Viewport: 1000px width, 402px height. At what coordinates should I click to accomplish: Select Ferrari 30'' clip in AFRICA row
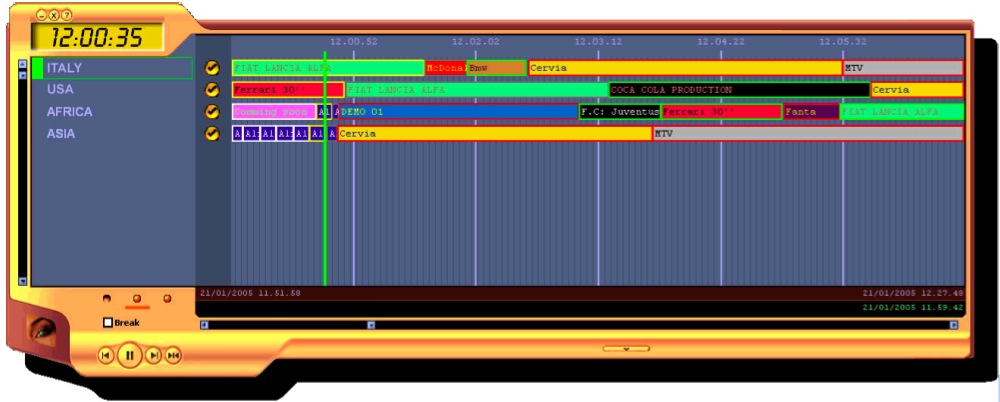pos(721,112)
